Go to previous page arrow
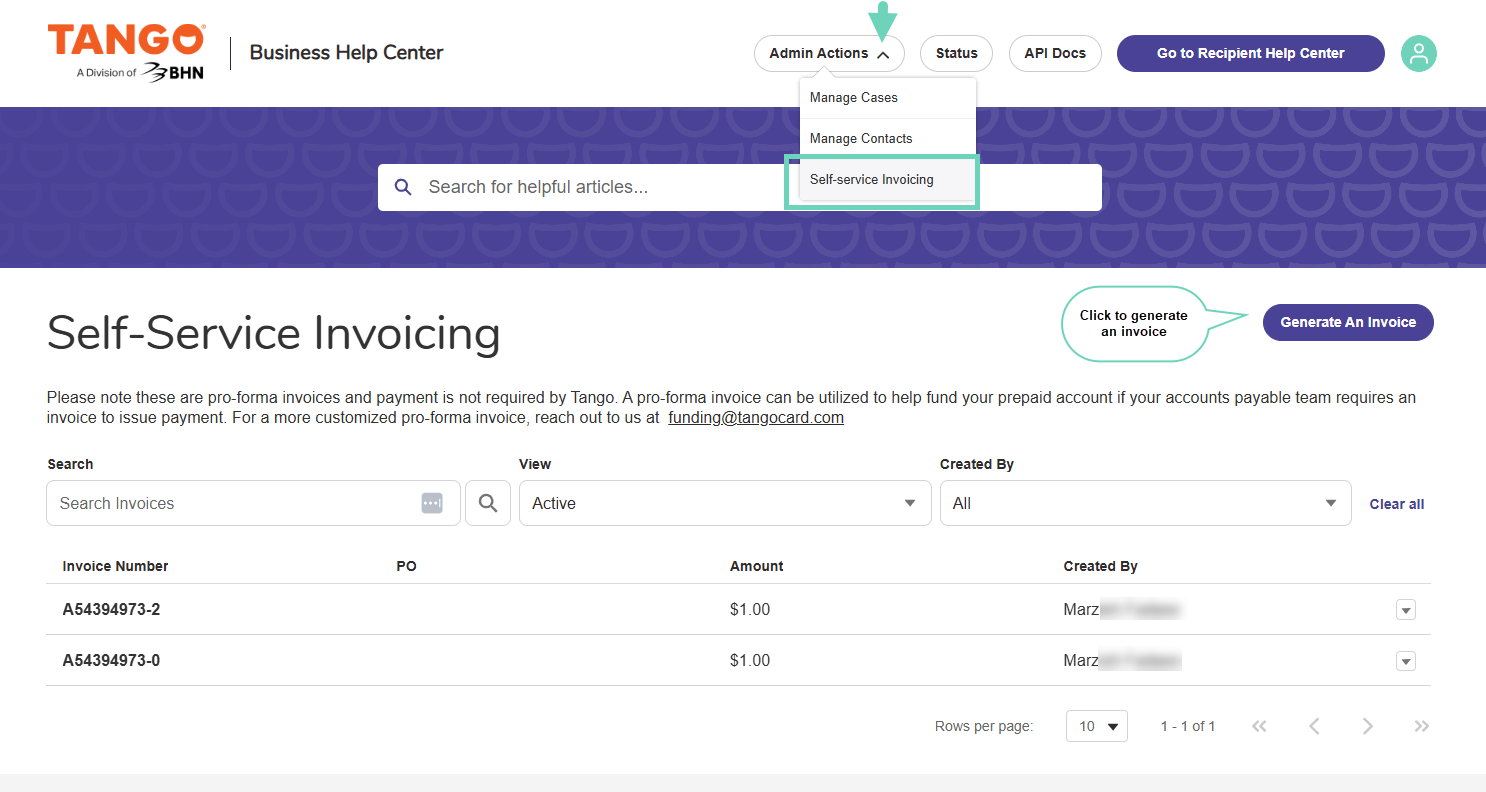 pyautogui.click(x=1314, y=726)
